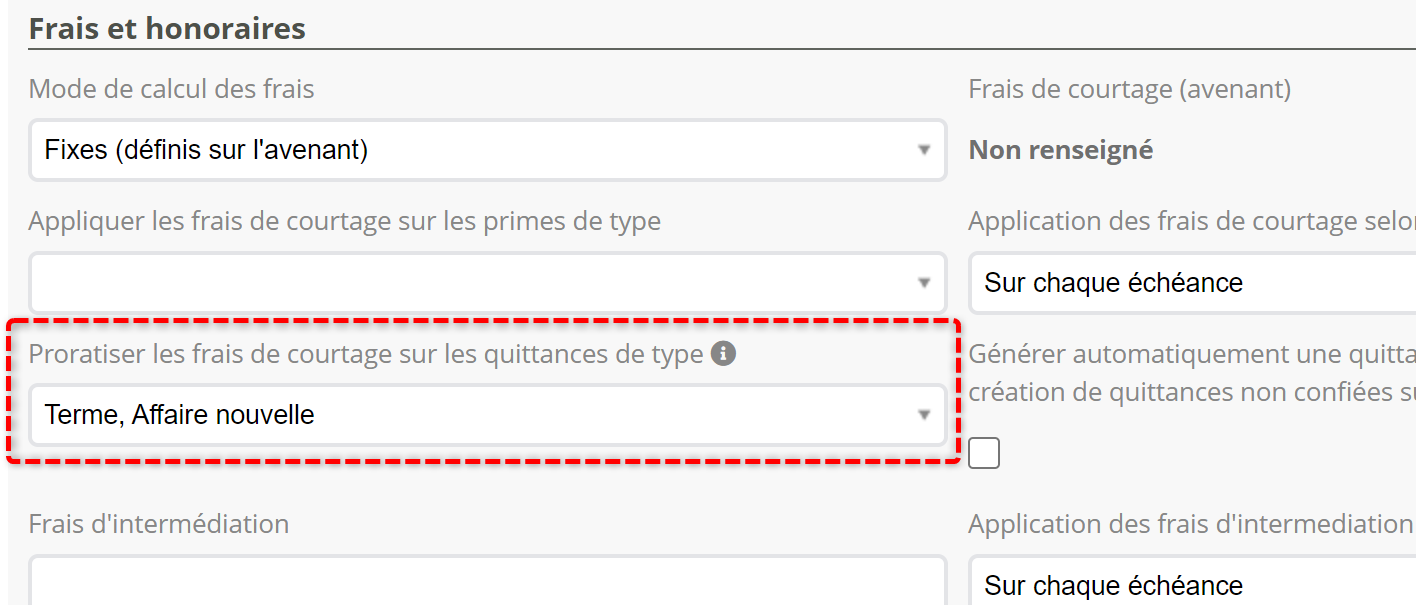Click the Application des frais d'intermediation label
Image resolution: width=1416 pixels, height=605 pixels.
1190,523
